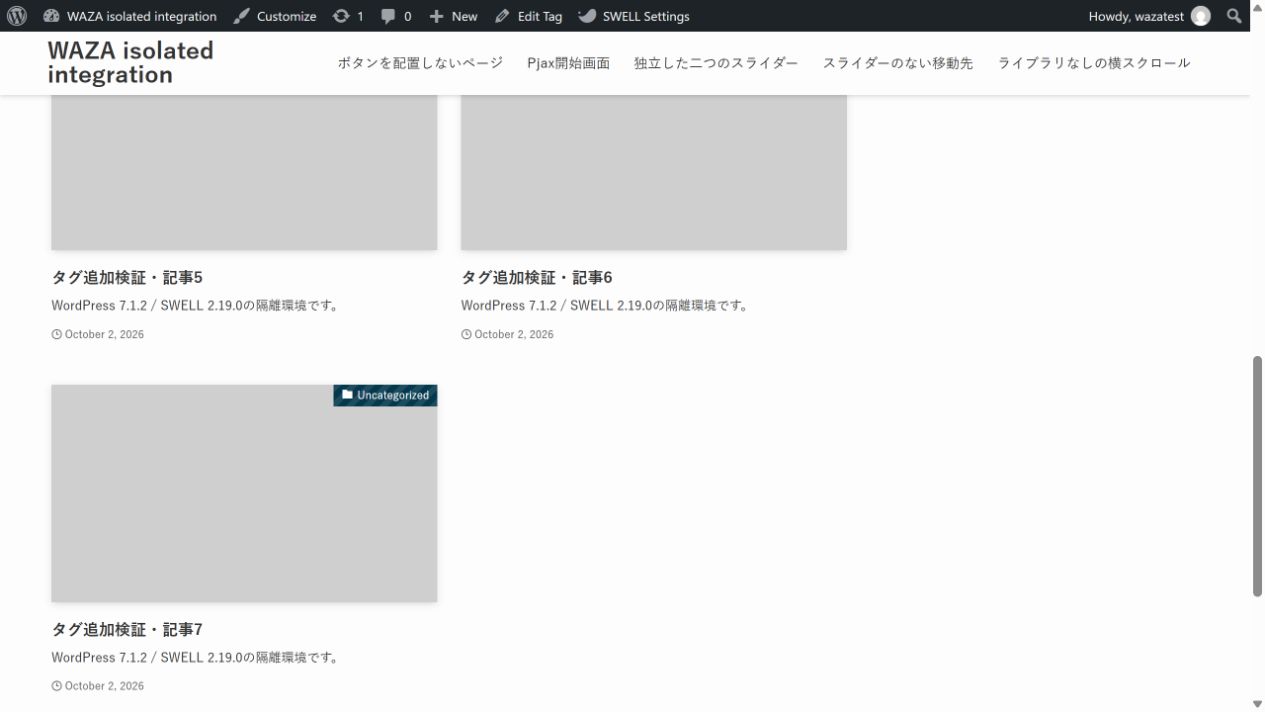
Task: Go to the Pjax開始画面 nav item
Action: [568, 63]
